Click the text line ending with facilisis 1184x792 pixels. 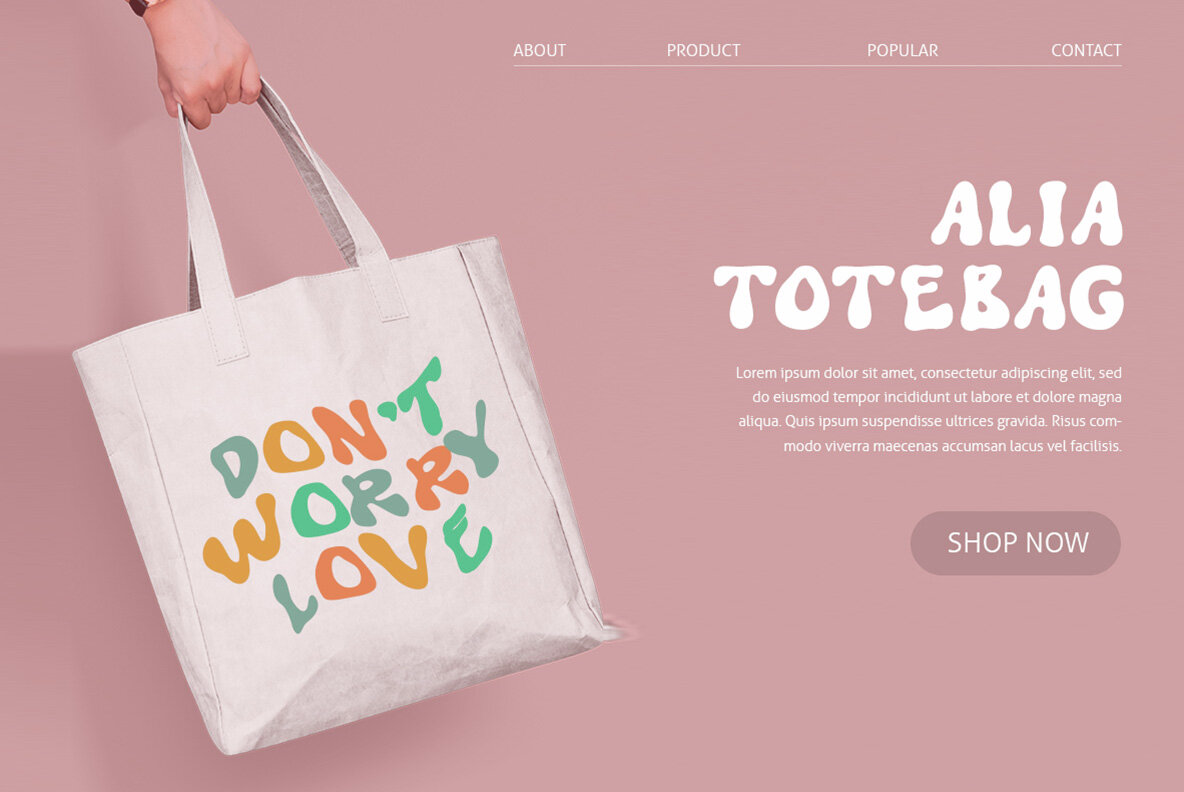(x=952, y=446)
